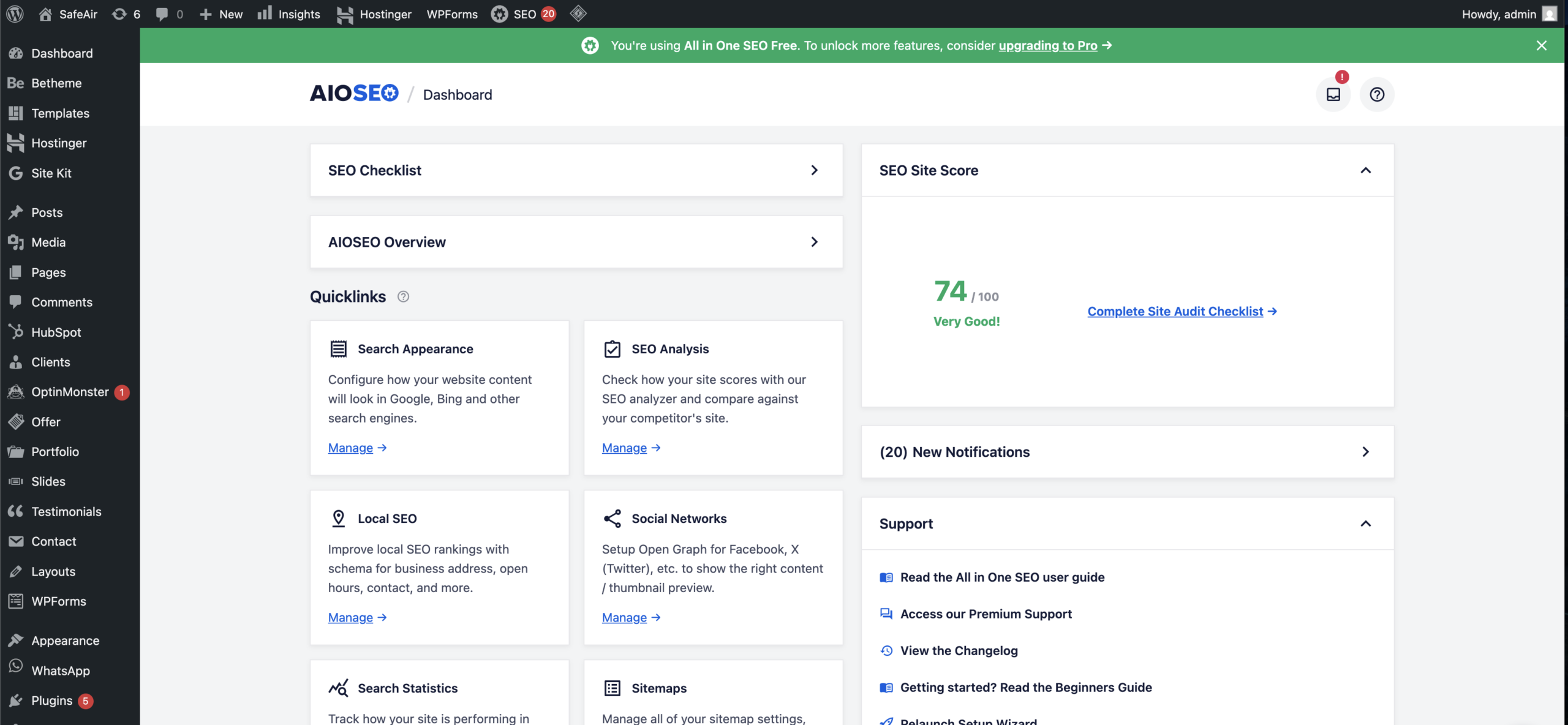Click the Hostinger icon in admin bar
Image resolution: width=1568 pixels, height=725 pixels.
click(x=345, y=14)
